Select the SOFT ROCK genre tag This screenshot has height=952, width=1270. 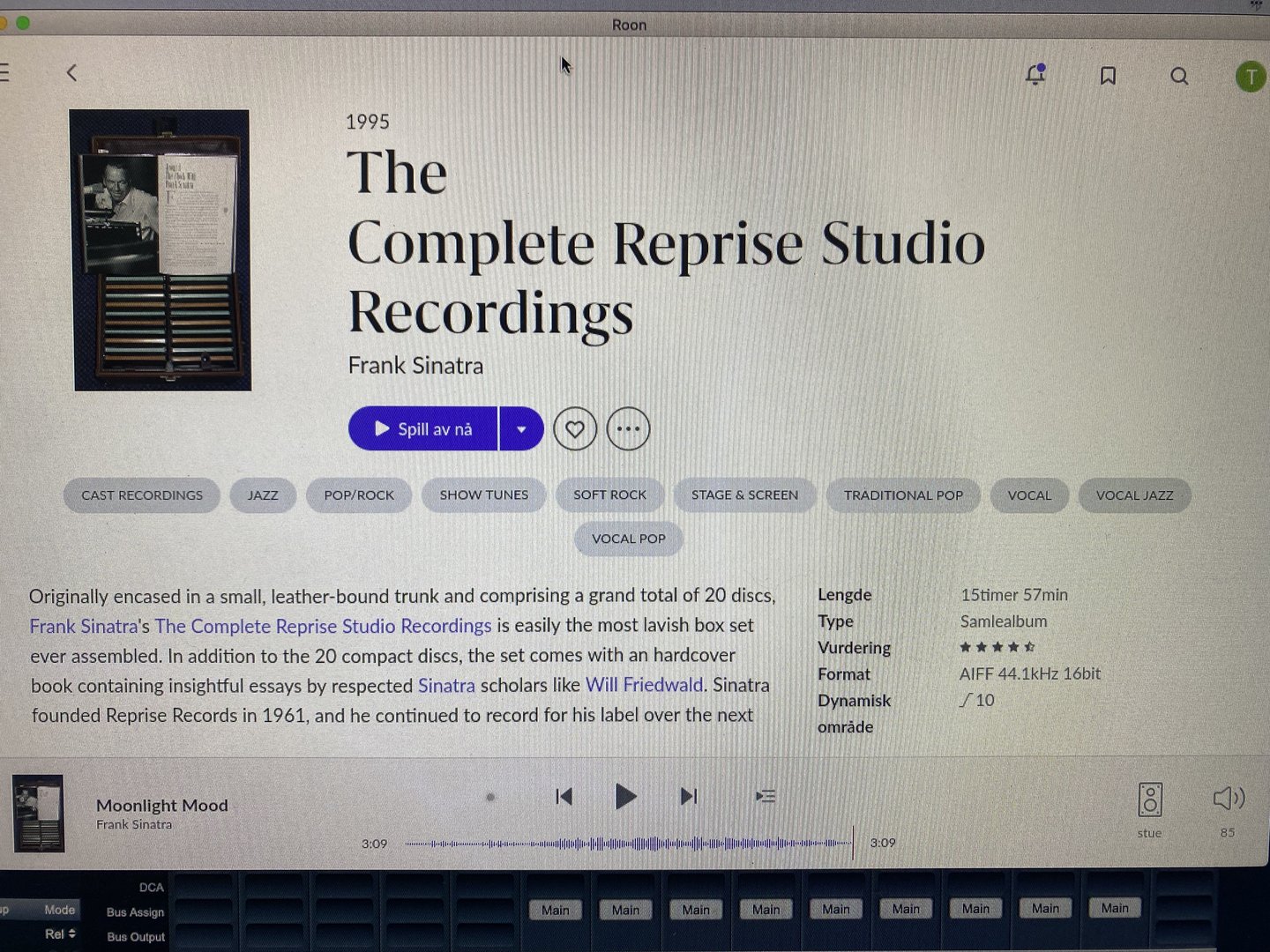(609, 495)
